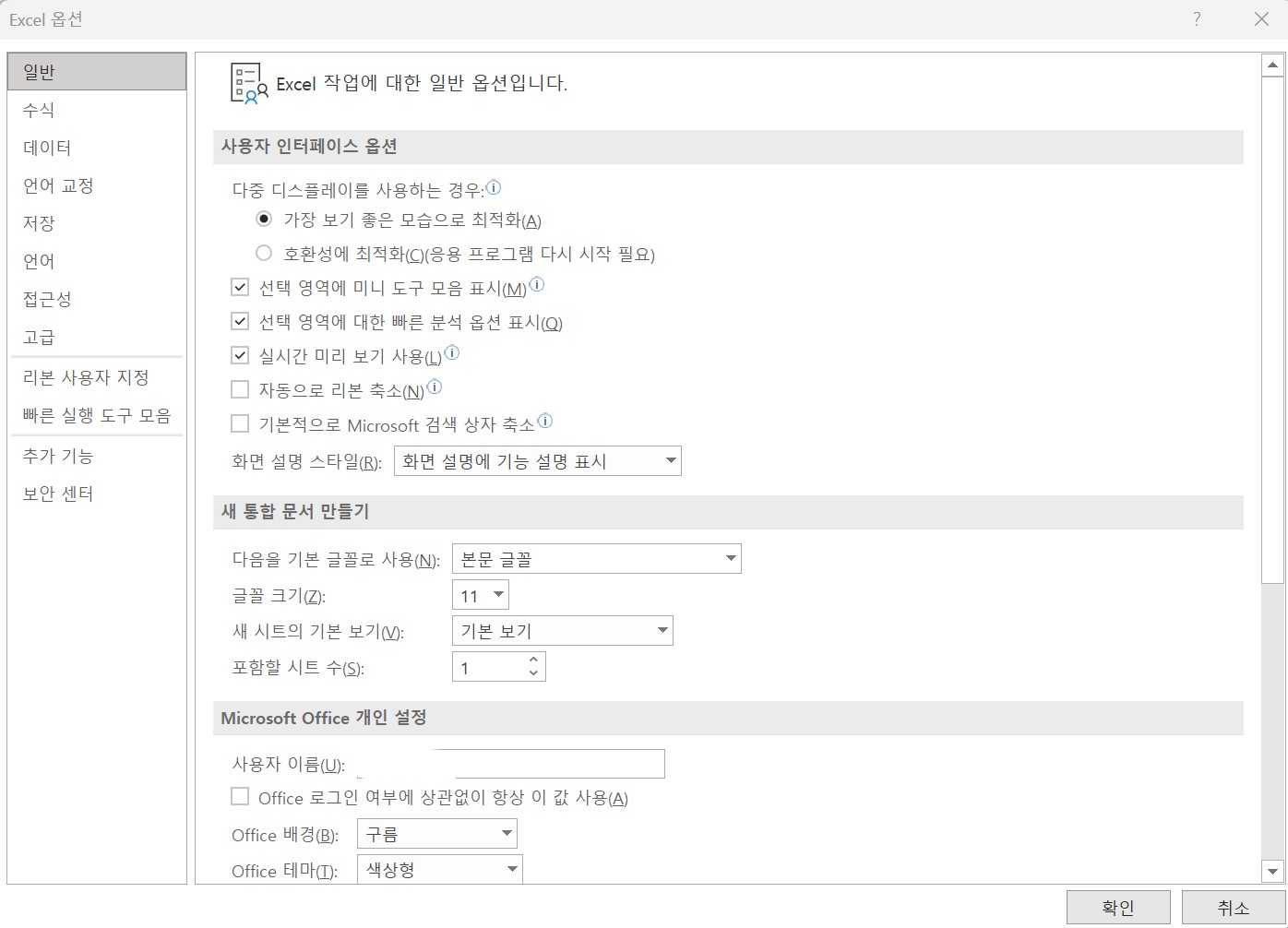
Task: Decrease 포함할 시트 수 with down arrow
Action: (533, 673)
